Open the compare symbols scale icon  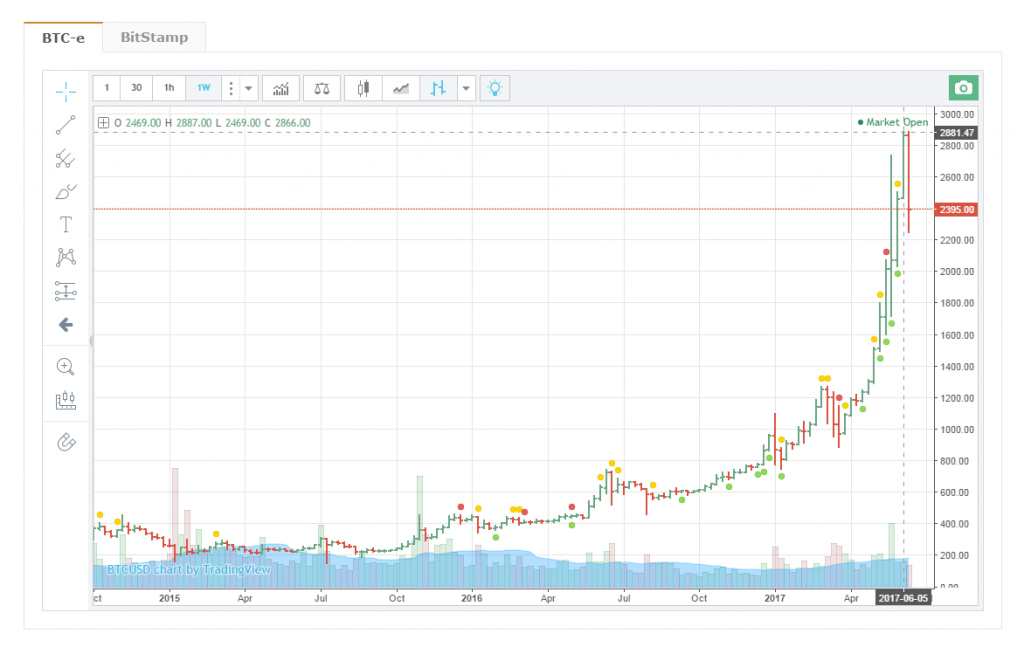[x=321, y=88]
